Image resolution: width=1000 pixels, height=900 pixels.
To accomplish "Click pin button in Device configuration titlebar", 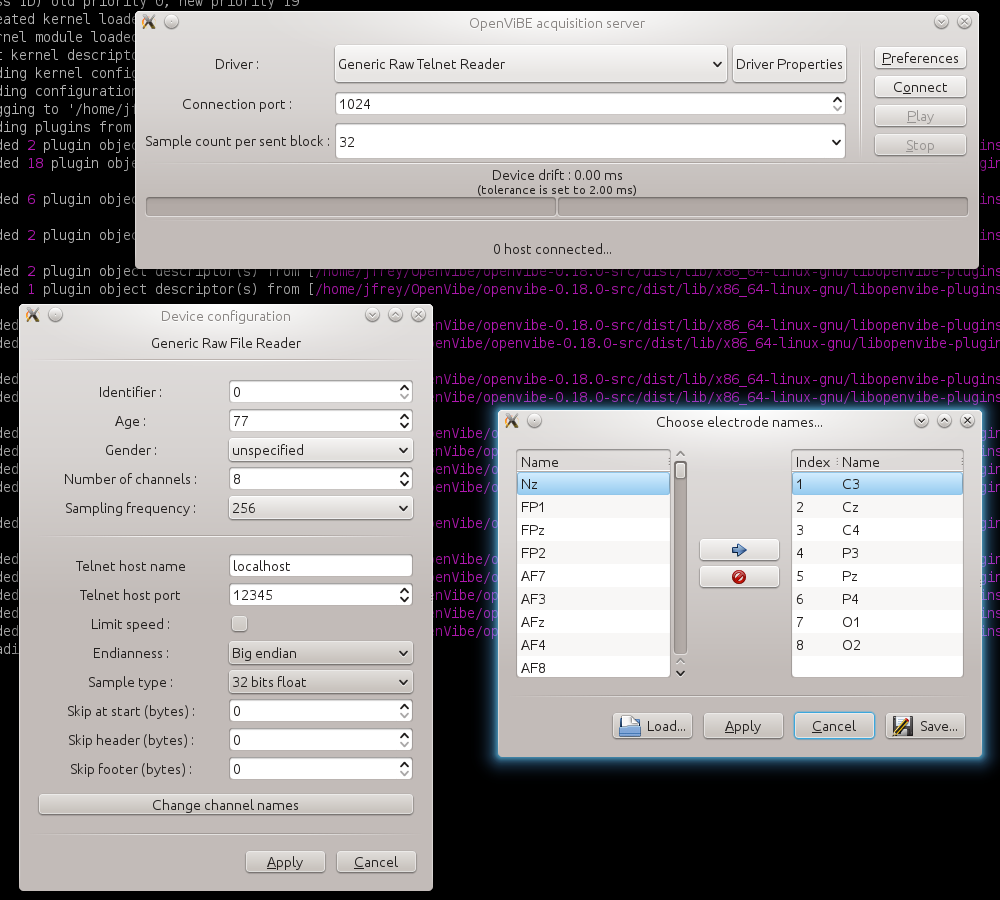I will [55, 315].
